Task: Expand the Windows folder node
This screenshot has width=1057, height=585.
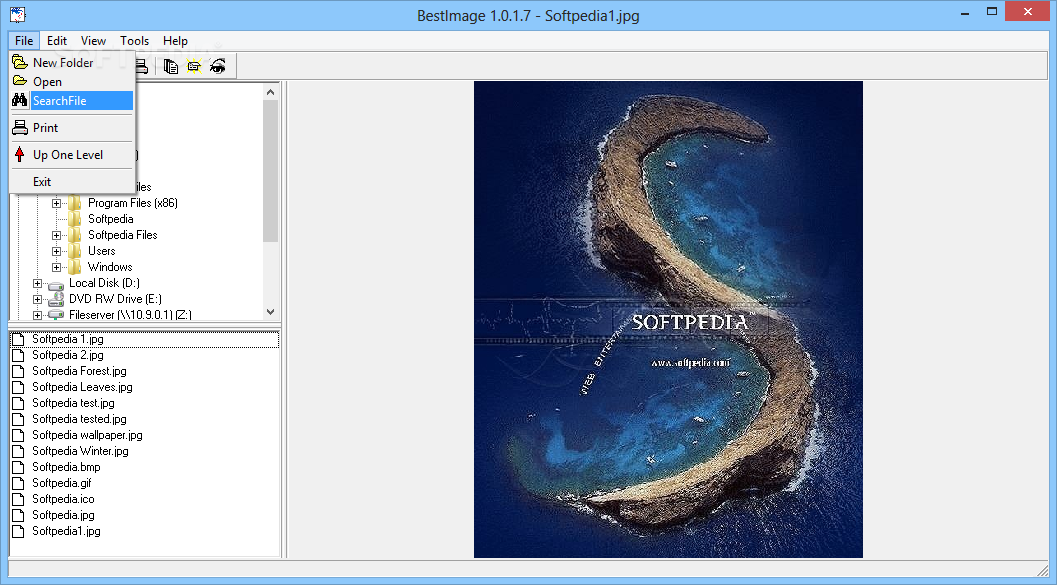Action: 57,268
